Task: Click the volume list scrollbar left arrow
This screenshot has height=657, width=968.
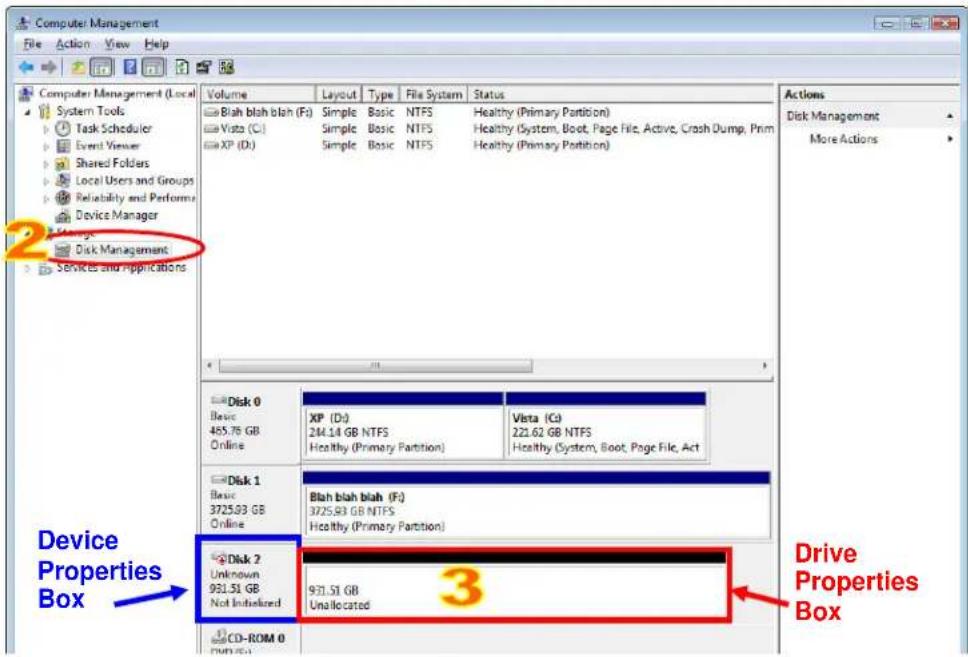Action: [x=210, y=366]
